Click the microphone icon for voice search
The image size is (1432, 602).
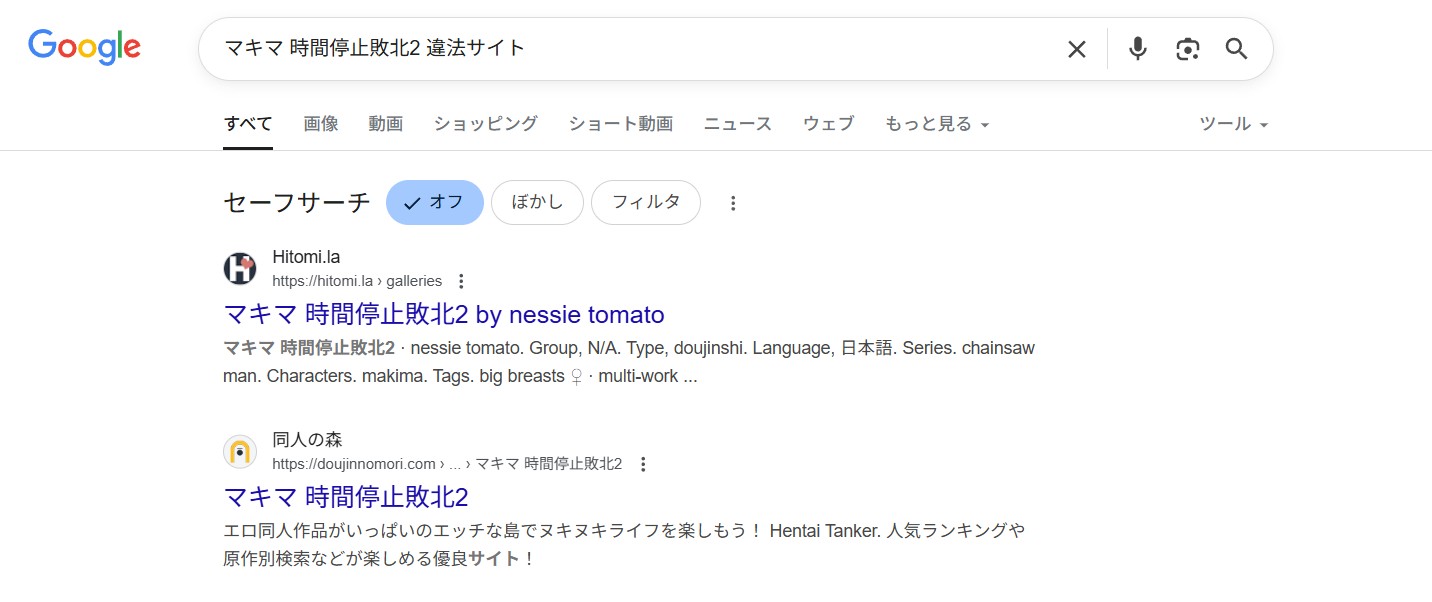click(x=1137, y=47)
